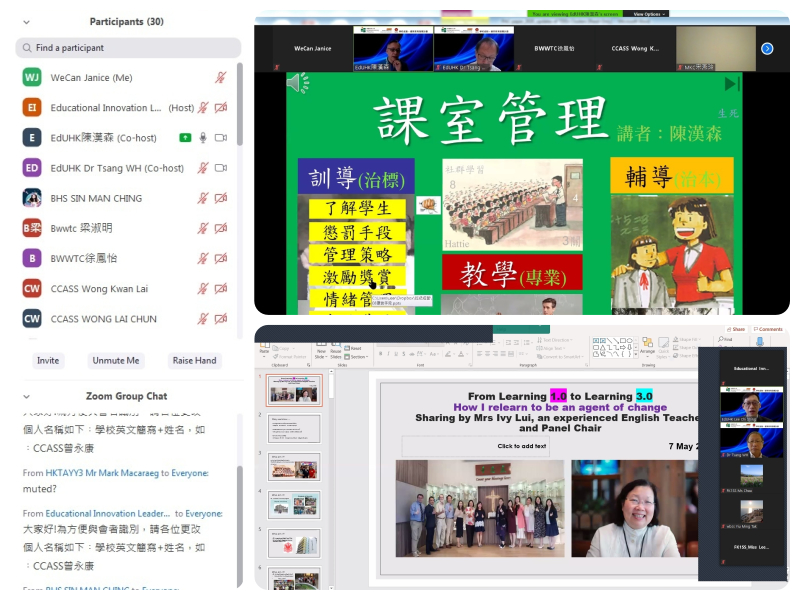Click the speaker icon on the green slide
This screenshot has width=800, height=600.
[297, 83]
